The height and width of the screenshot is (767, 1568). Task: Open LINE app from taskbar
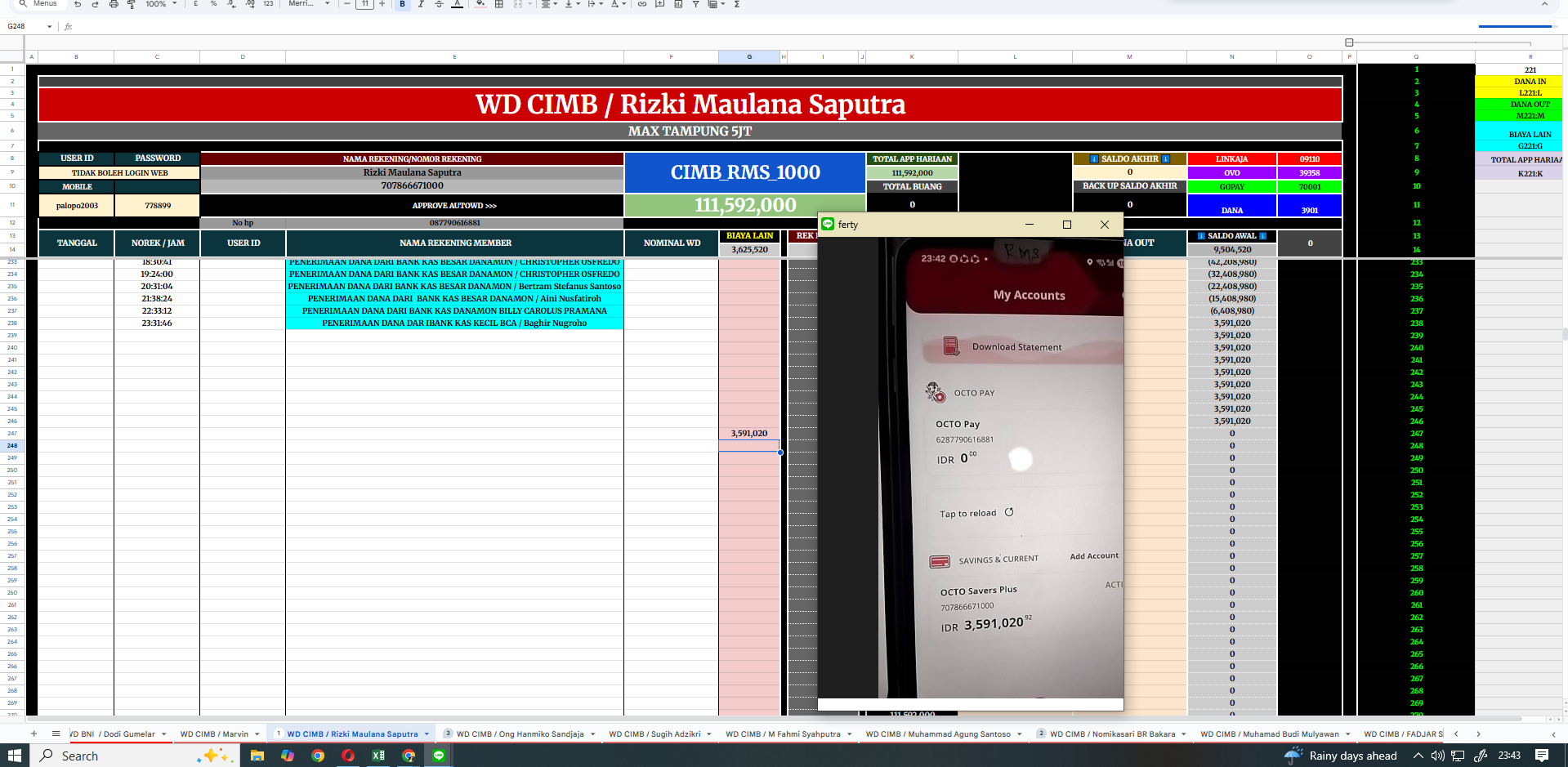pos(439,756)
